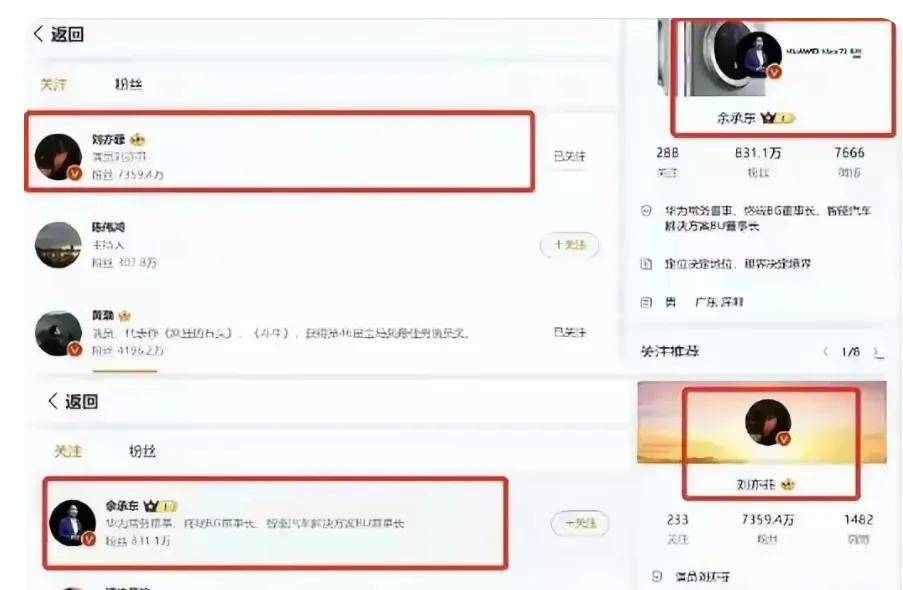Click 刘亦菲's crown icon in bottom profile card
Viewport: 903px width, 590px height.
pos(787,485)
